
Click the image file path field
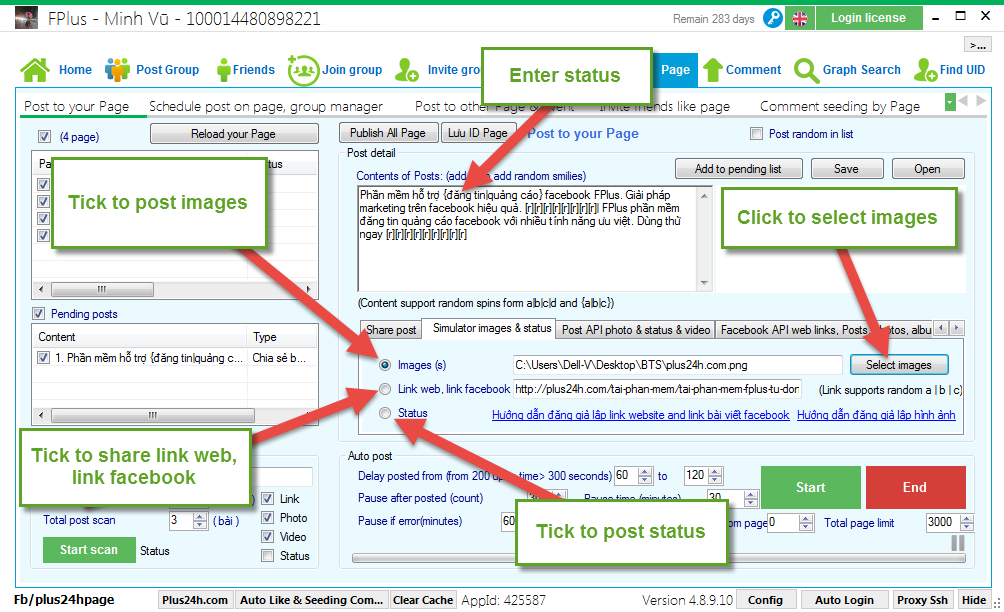coord(677,365)
